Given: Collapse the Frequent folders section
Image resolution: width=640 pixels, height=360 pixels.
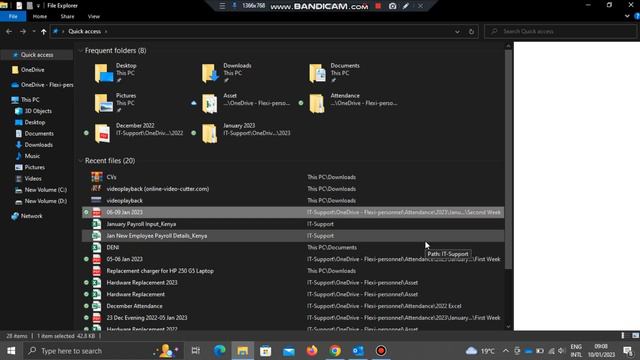Looking at the screenshot, I should [80, 51].
